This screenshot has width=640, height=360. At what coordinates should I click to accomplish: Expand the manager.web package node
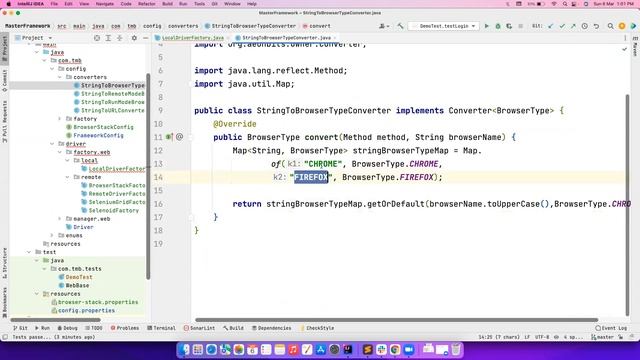coord(60,219)
